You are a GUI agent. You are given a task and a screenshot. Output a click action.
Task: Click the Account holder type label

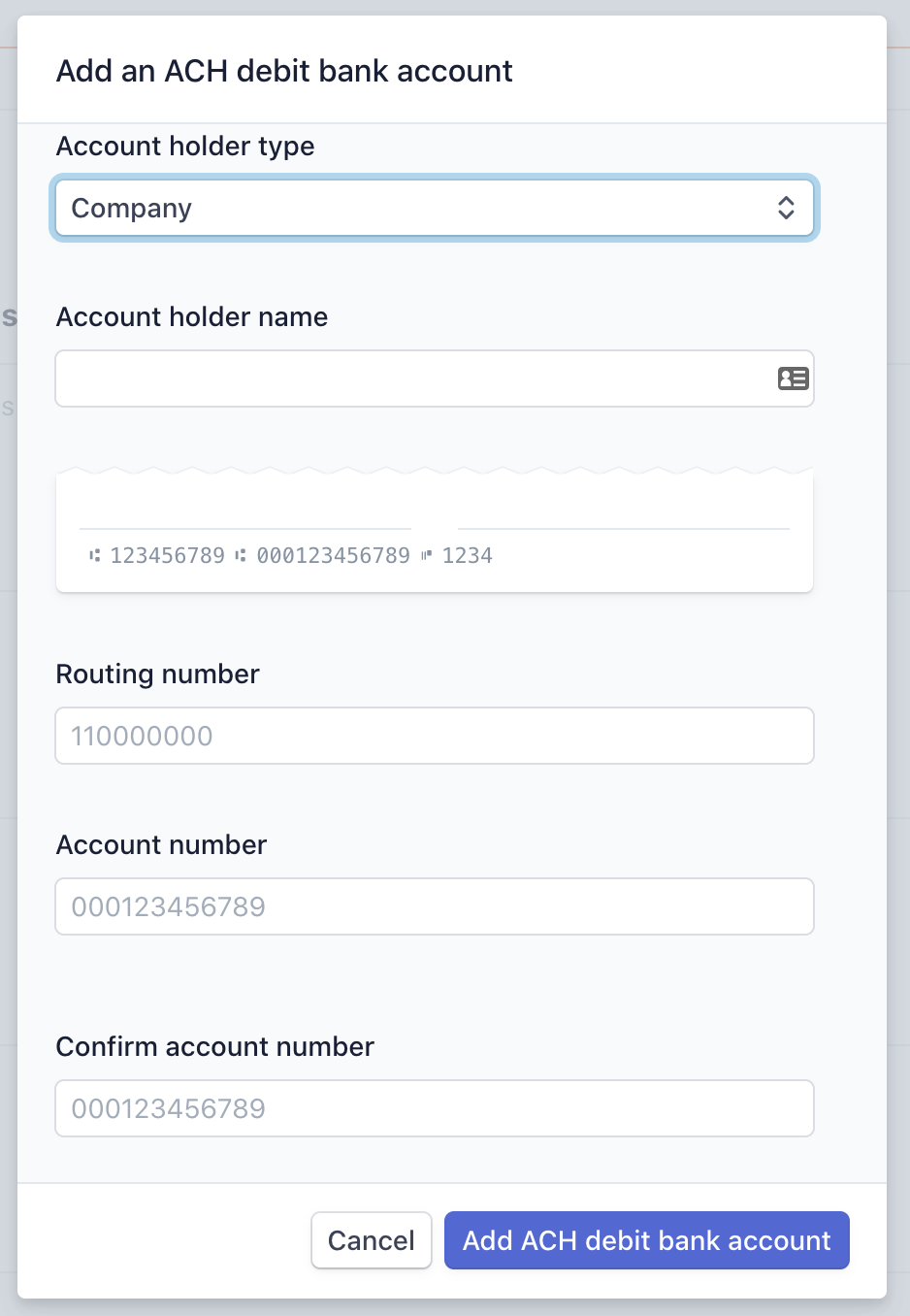click(185, 147)
